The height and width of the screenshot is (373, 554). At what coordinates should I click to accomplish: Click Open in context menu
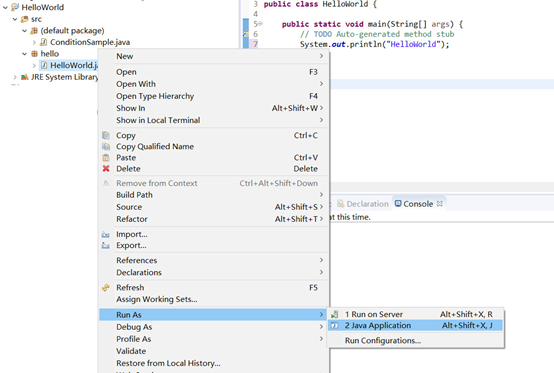pos(213,72)
